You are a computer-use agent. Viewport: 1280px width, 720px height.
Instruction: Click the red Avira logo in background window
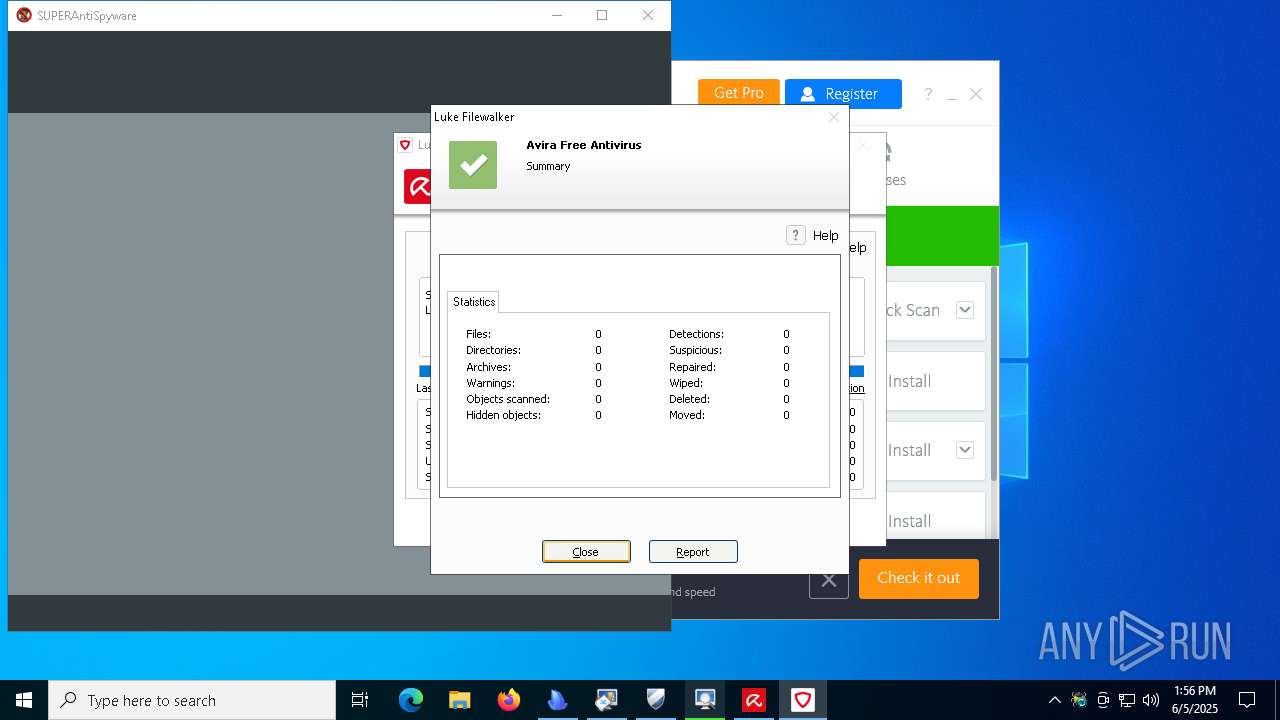click(x=417, y=187)
